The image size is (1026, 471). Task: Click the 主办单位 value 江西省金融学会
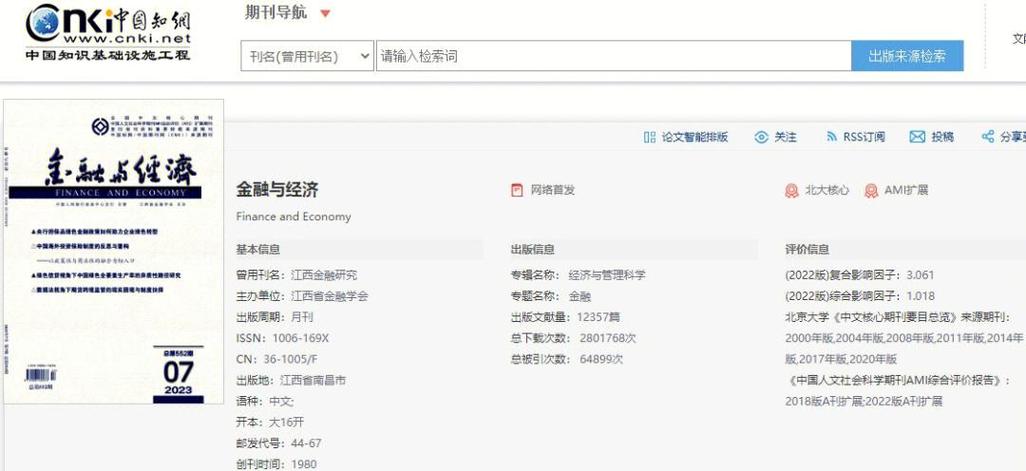(329, 296)
